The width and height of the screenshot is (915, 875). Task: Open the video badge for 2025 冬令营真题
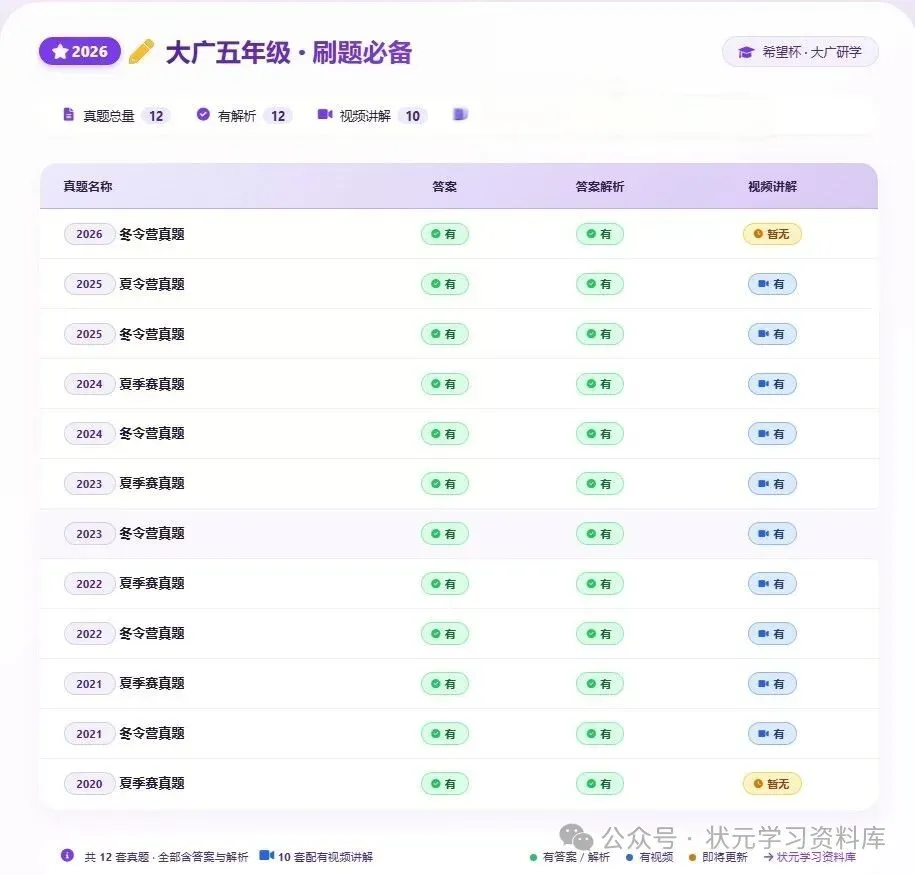tap(772, 334)
